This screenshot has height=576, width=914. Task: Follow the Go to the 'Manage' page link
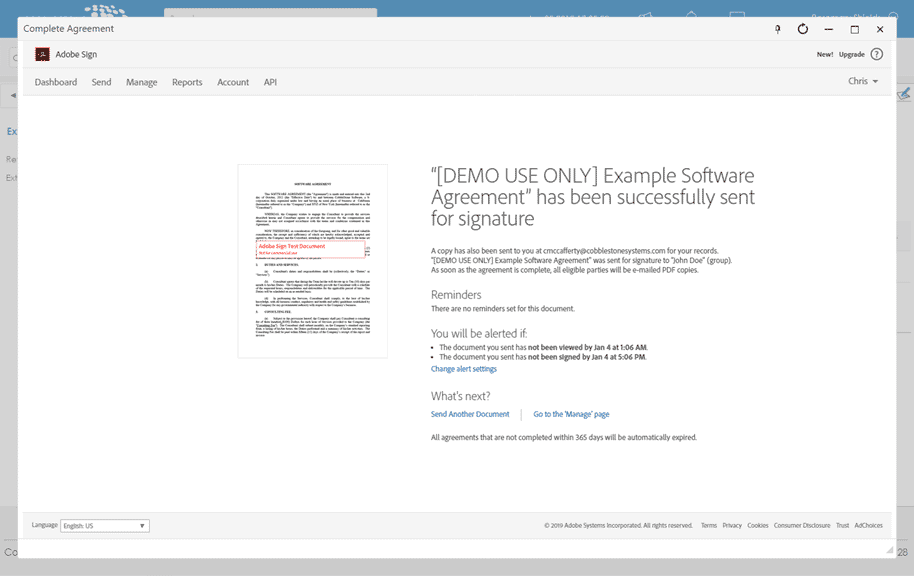[571, 413]
